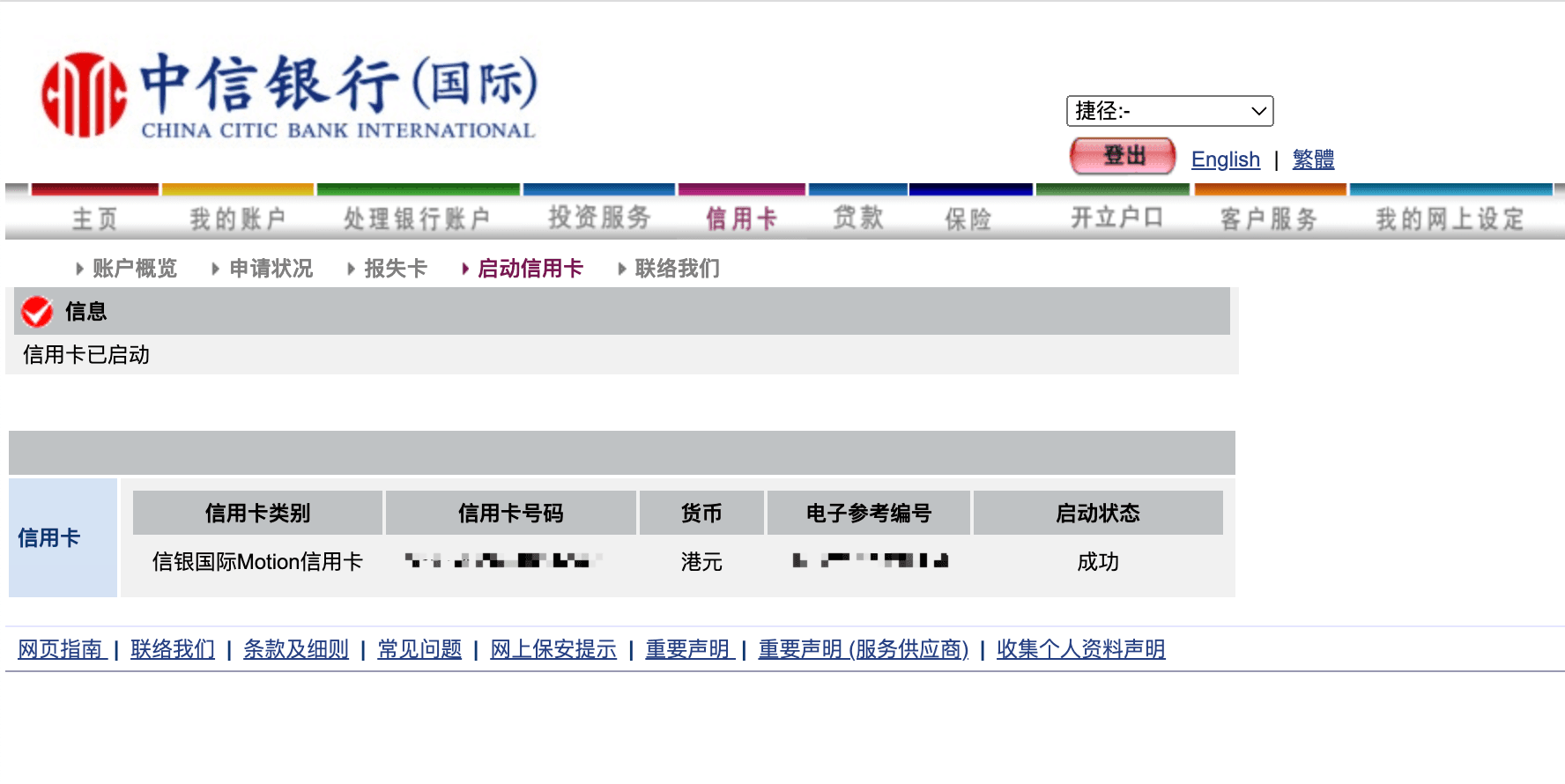
Task: Select the 信用卡 tab
Action: 741,218
